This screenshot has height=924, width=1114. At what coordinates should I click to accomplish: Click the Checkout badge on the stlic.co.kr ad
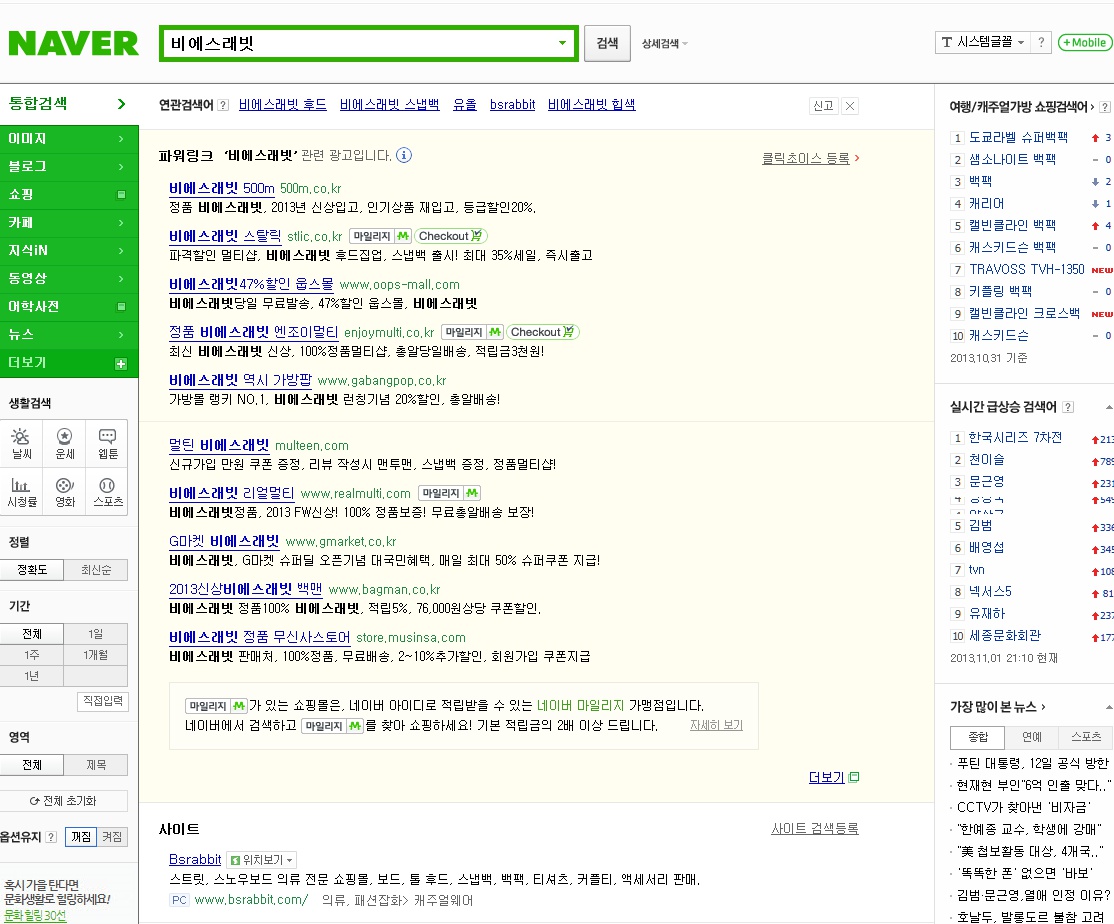click(451, 236)
